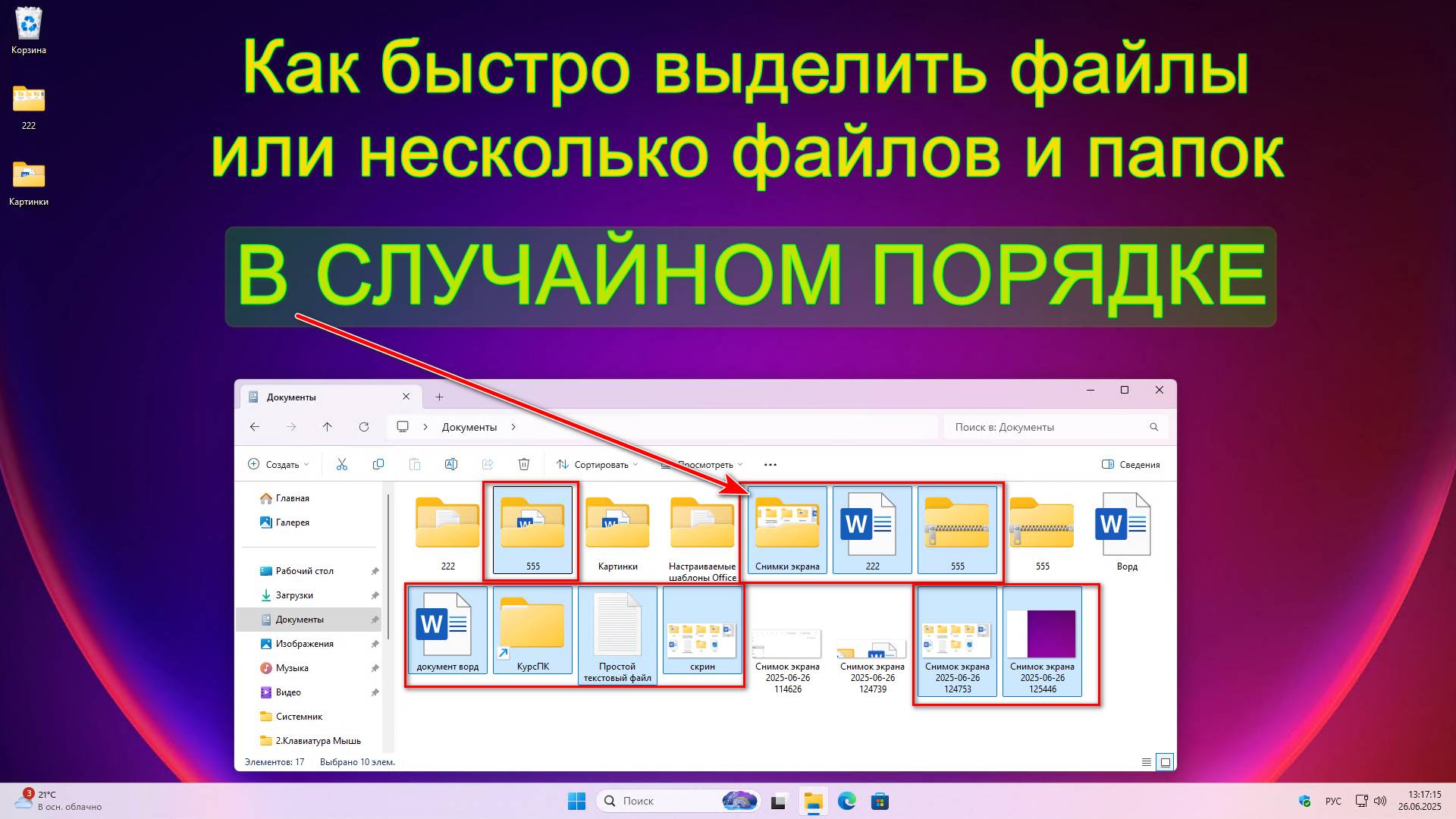Open Task View from the taskbar
The height and width of the screenshot is (819, 1456).
point(779,801)
